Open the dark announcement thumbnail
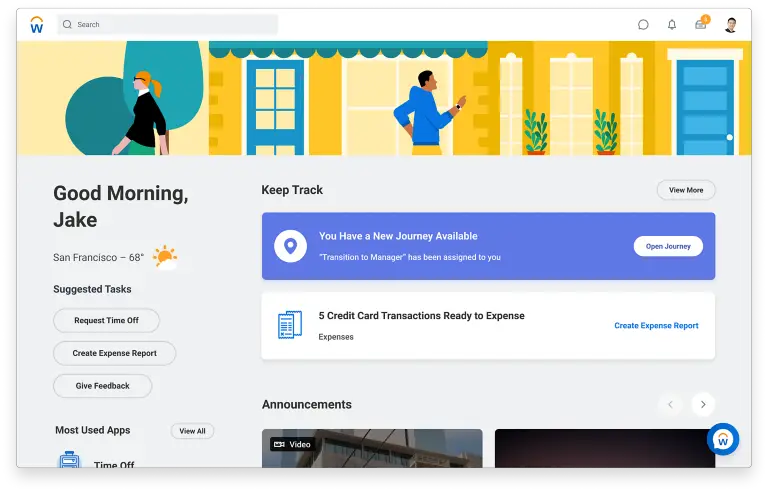The image size is (768, 493). coord(605,448)
